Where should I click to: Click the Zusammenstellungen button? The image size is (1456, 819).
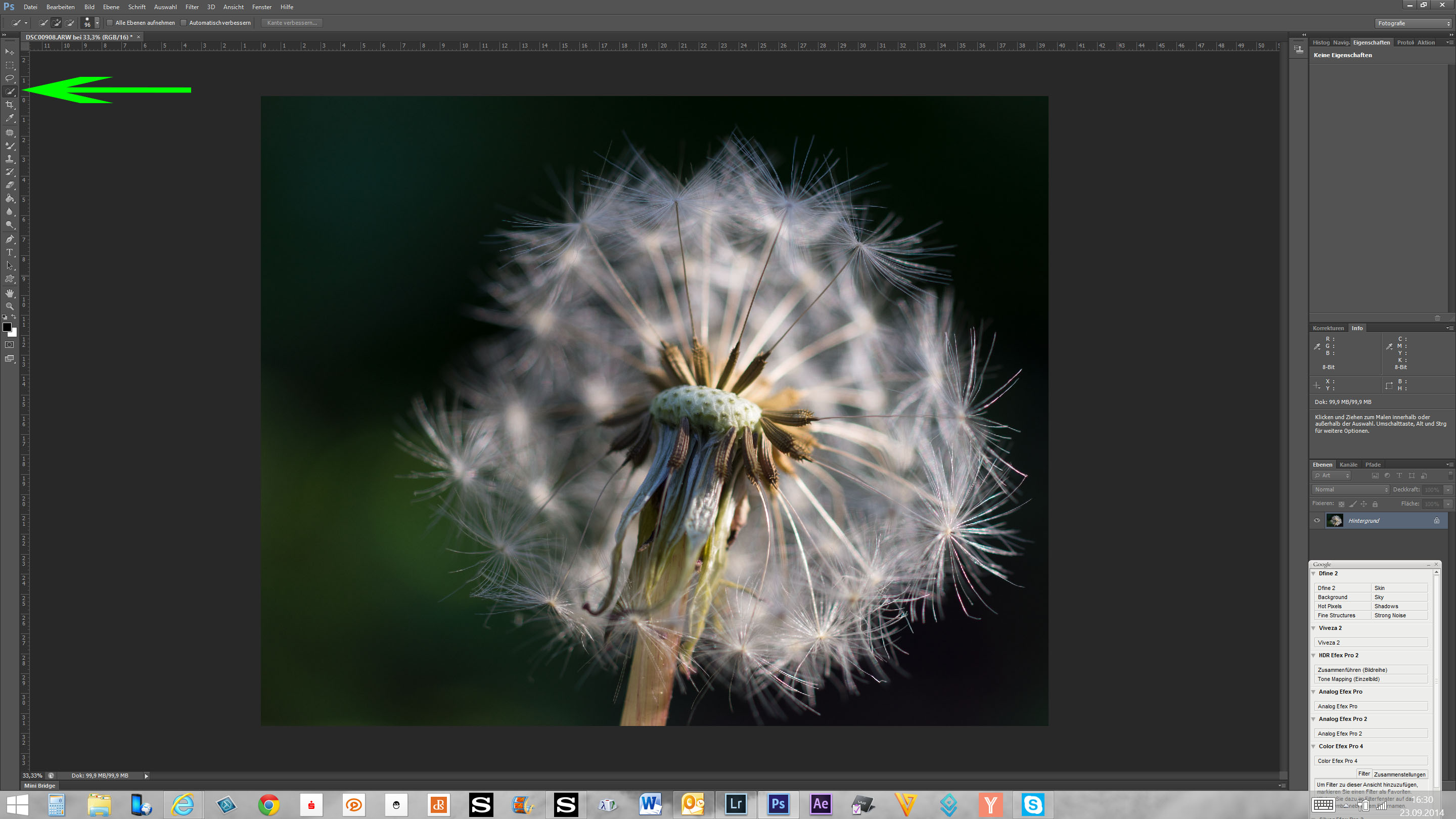click(x=1399, y=775)
